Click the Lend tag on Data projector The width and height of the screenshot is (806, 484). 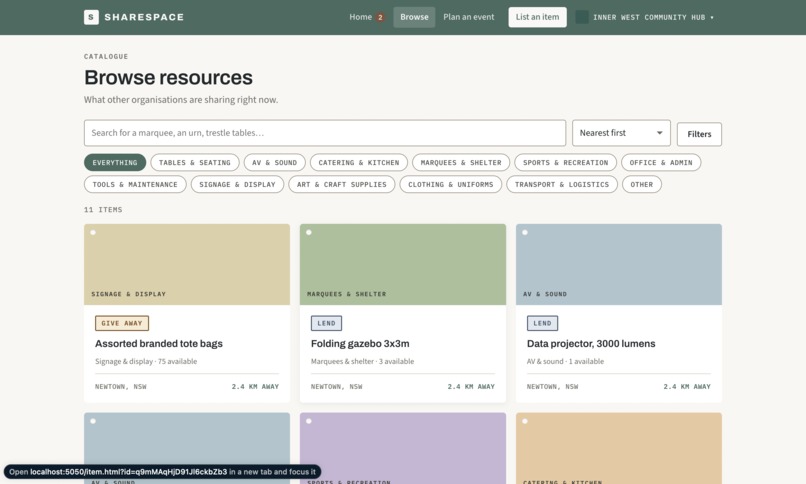(542, 323)
